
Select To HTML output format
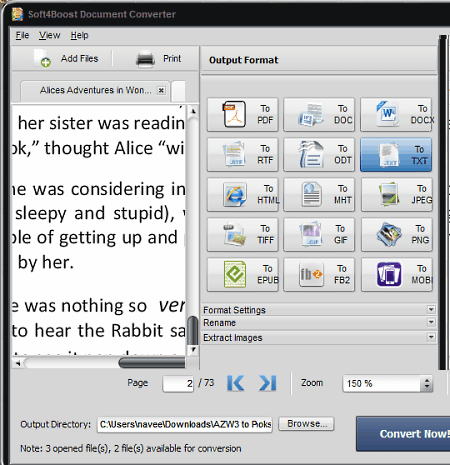pyautogui.click(x=242, y=194)
